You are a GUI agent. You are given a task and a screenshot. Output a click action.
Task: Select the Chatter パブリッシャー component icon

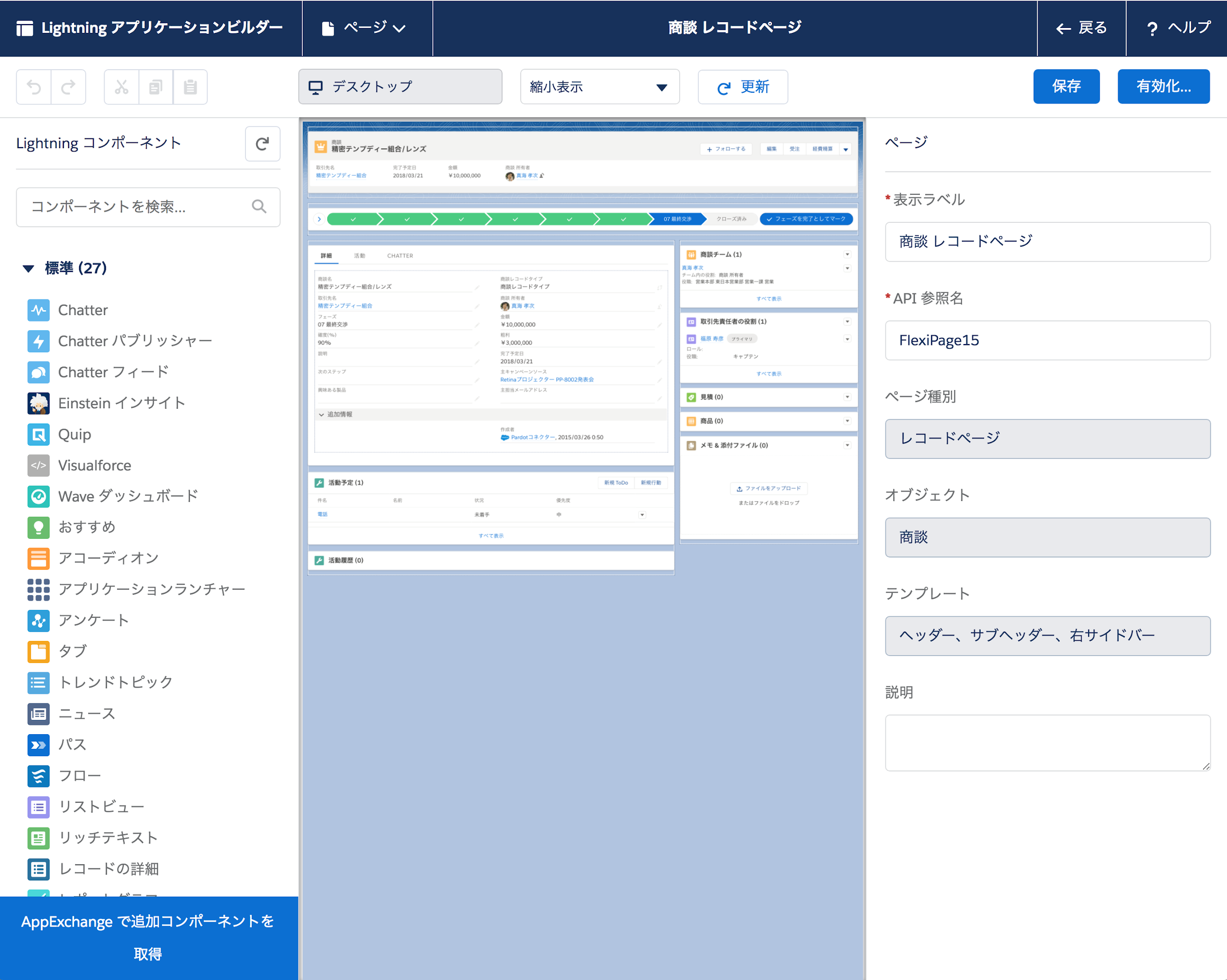point(38,341)
